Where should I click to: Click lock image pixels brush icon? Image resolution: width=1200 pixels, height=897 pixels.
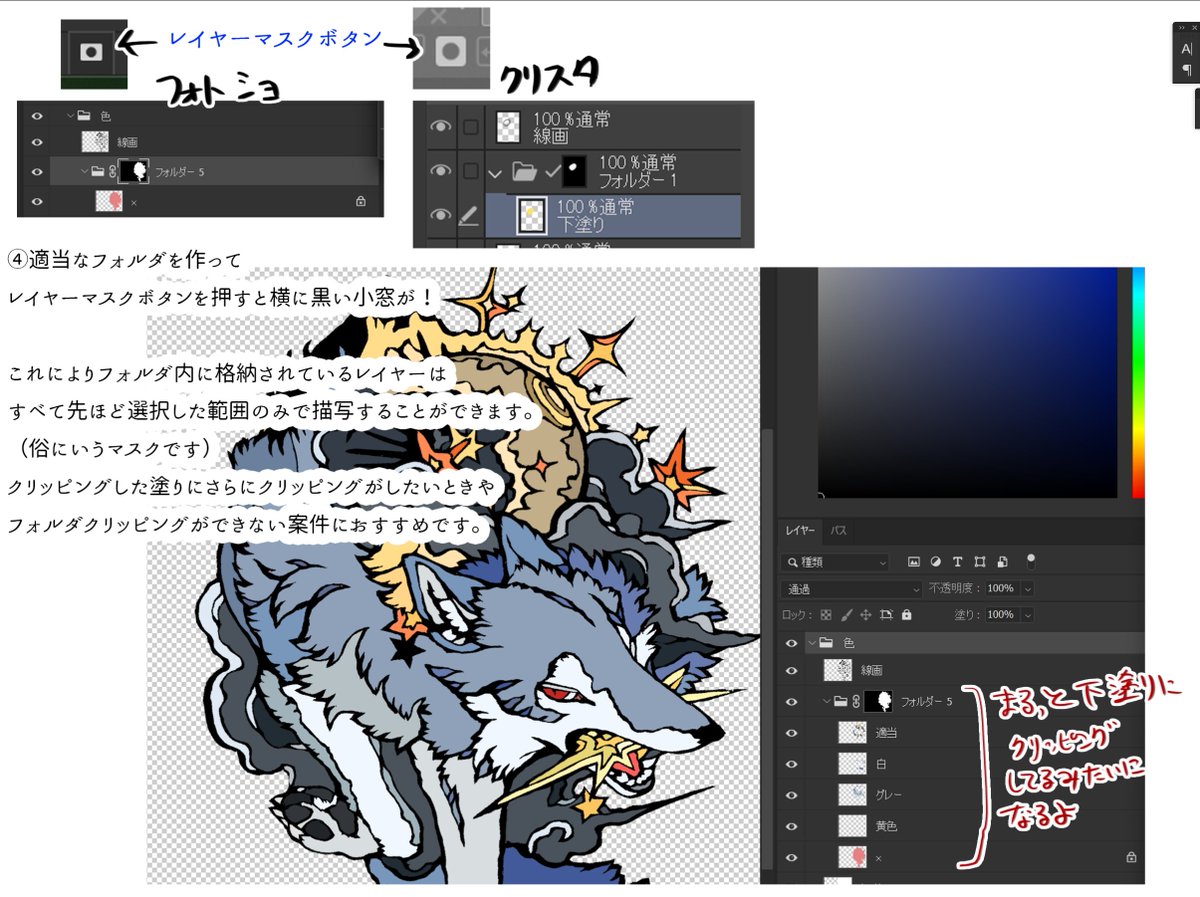click(x=846, y=615)
